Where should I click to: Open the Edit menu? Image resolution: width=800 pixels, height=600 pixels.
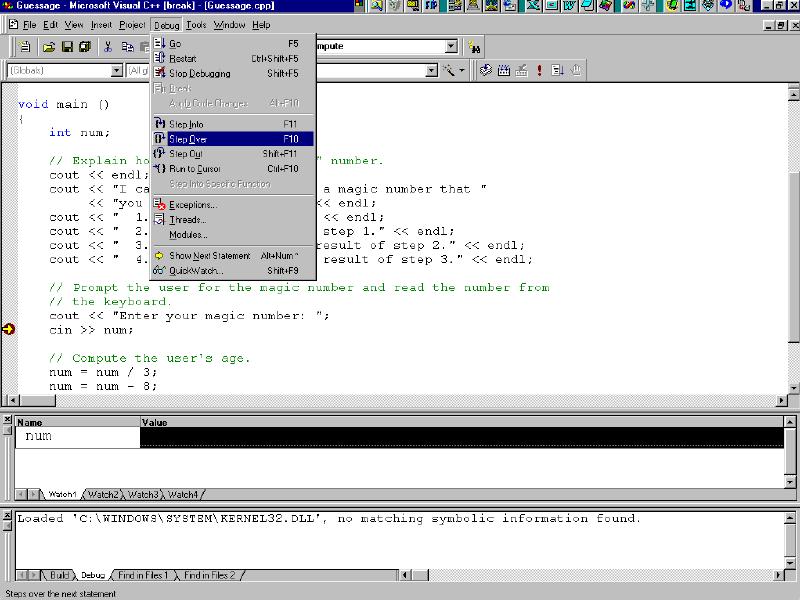(x=51, y=24)
